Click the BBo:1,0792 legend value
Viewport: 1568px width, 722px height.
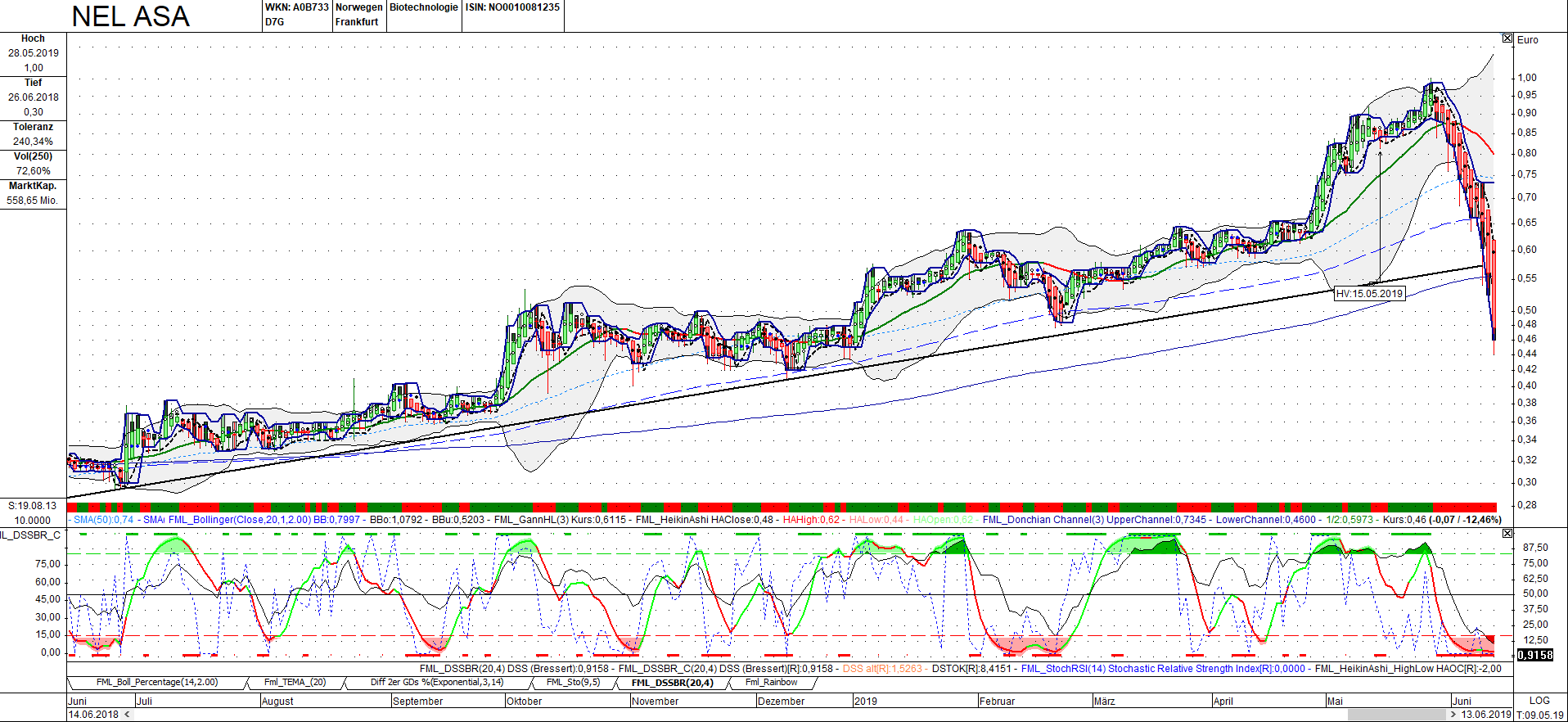click(x=396, y=520)
